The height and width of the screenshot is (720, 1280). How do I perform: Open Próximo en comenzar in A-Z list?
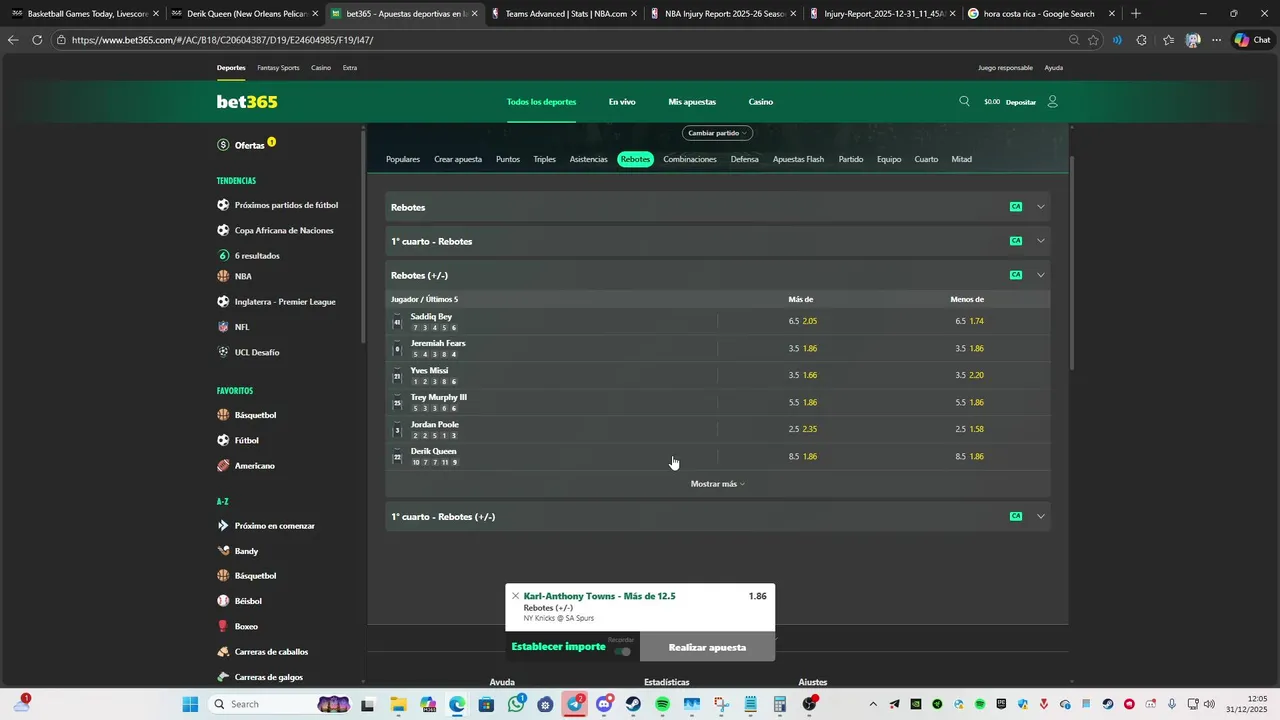(274, 526)
